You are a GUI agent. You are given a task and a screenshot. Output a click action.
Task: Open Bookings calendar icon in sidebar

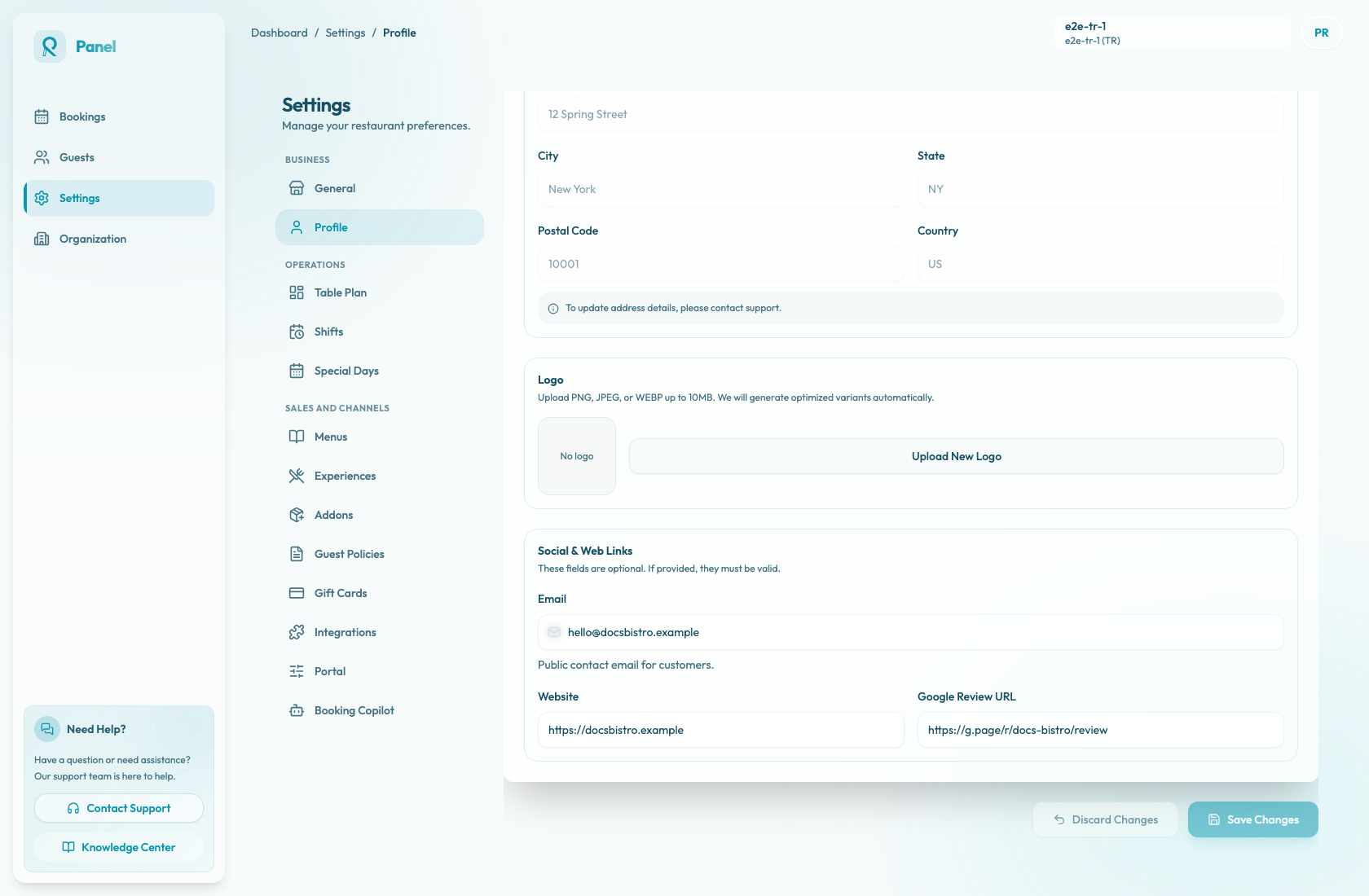[x=42, y=116]
